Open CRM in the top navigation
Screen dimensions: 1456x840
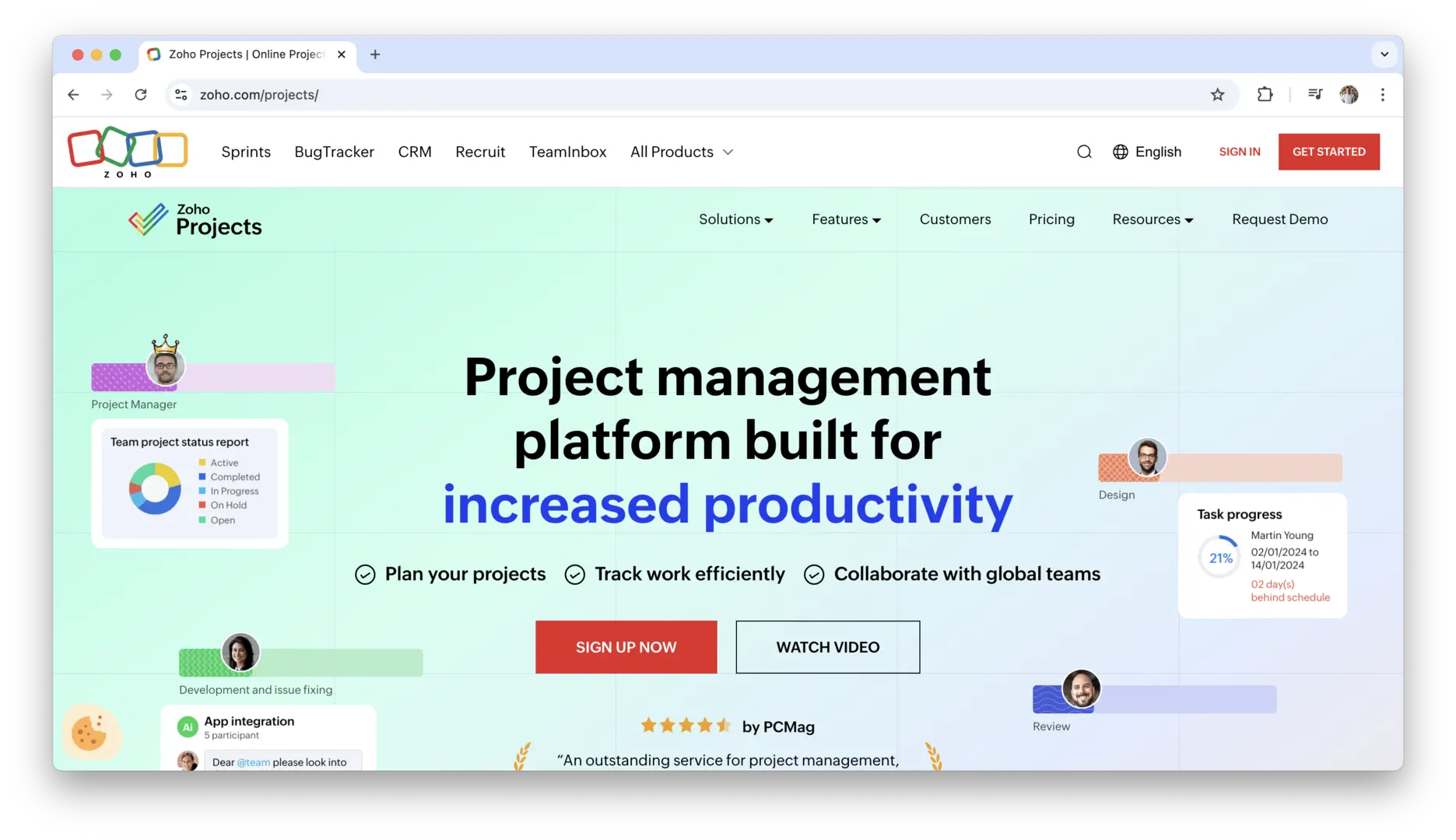[x=415, y=152]
